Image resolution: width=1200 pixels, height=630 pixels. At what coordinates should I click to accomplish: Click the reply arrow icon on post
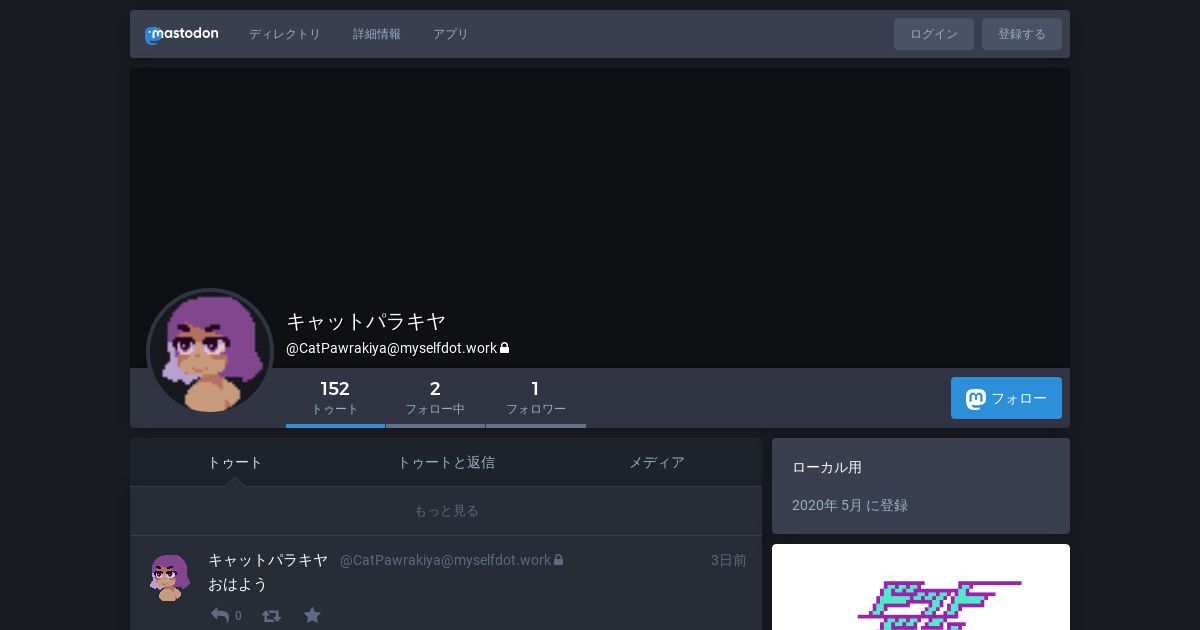point(220,615)
